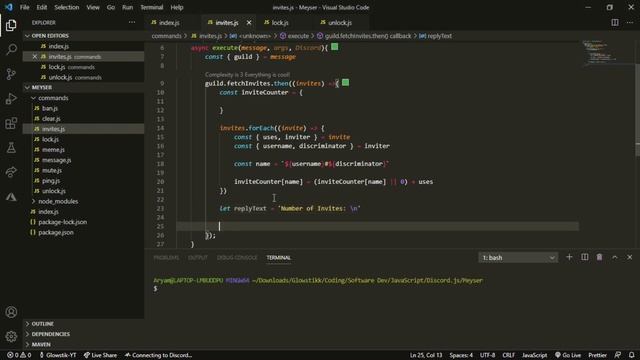Collapse the Open Editors section

[83, 36]
